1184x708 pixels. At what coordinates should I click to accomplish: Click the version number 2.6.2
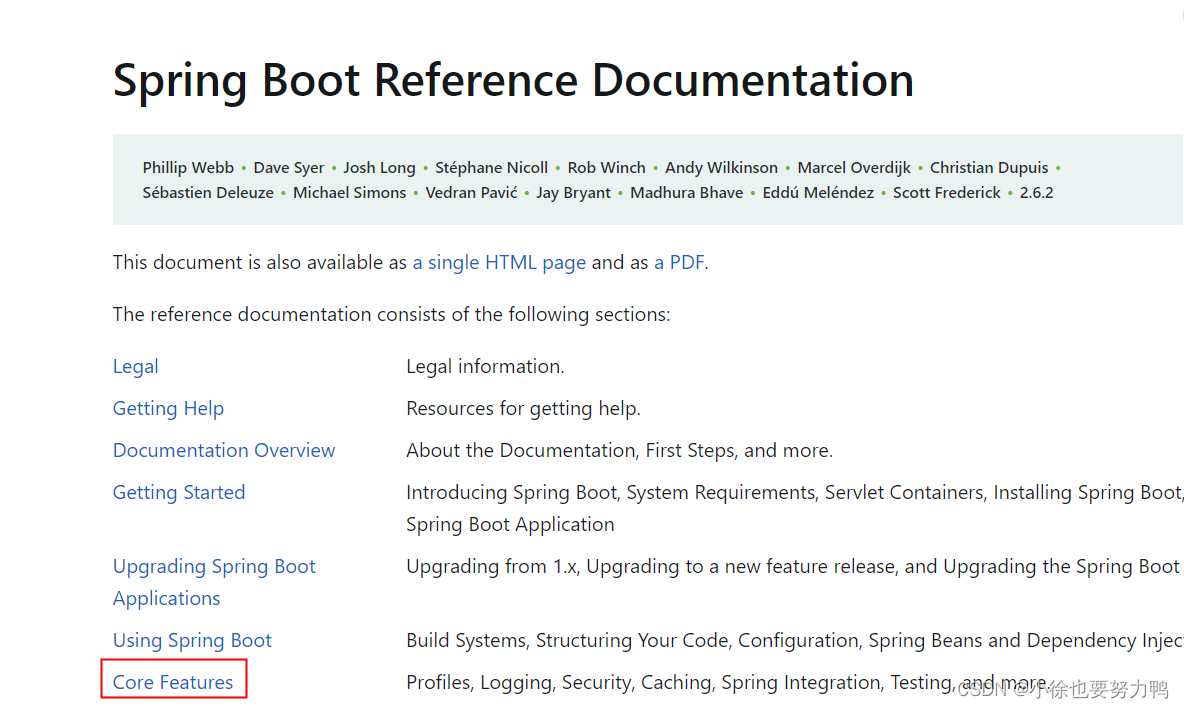1036,192
